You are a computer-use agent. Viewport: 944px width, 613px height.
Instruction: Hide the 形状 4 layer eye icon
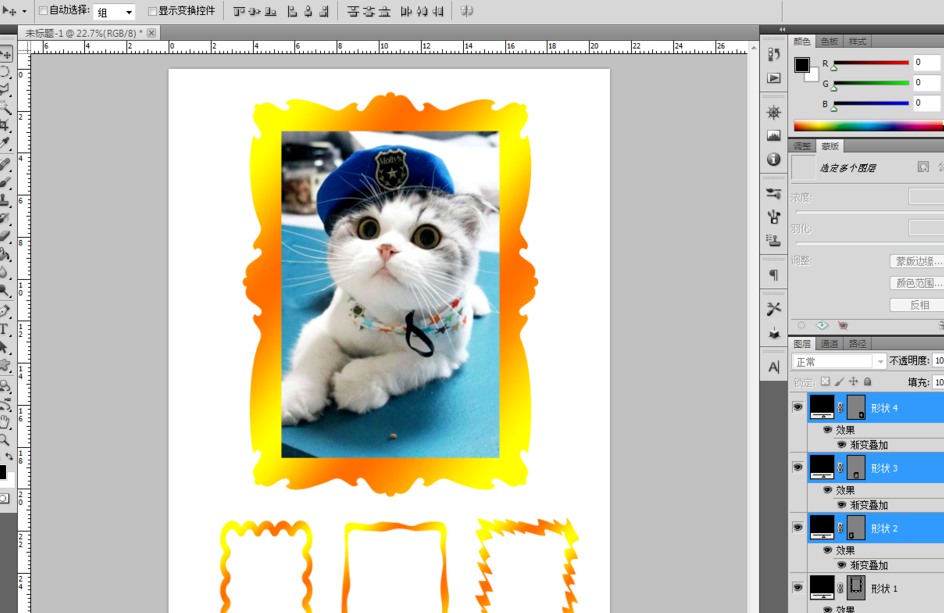coord(798,407)
